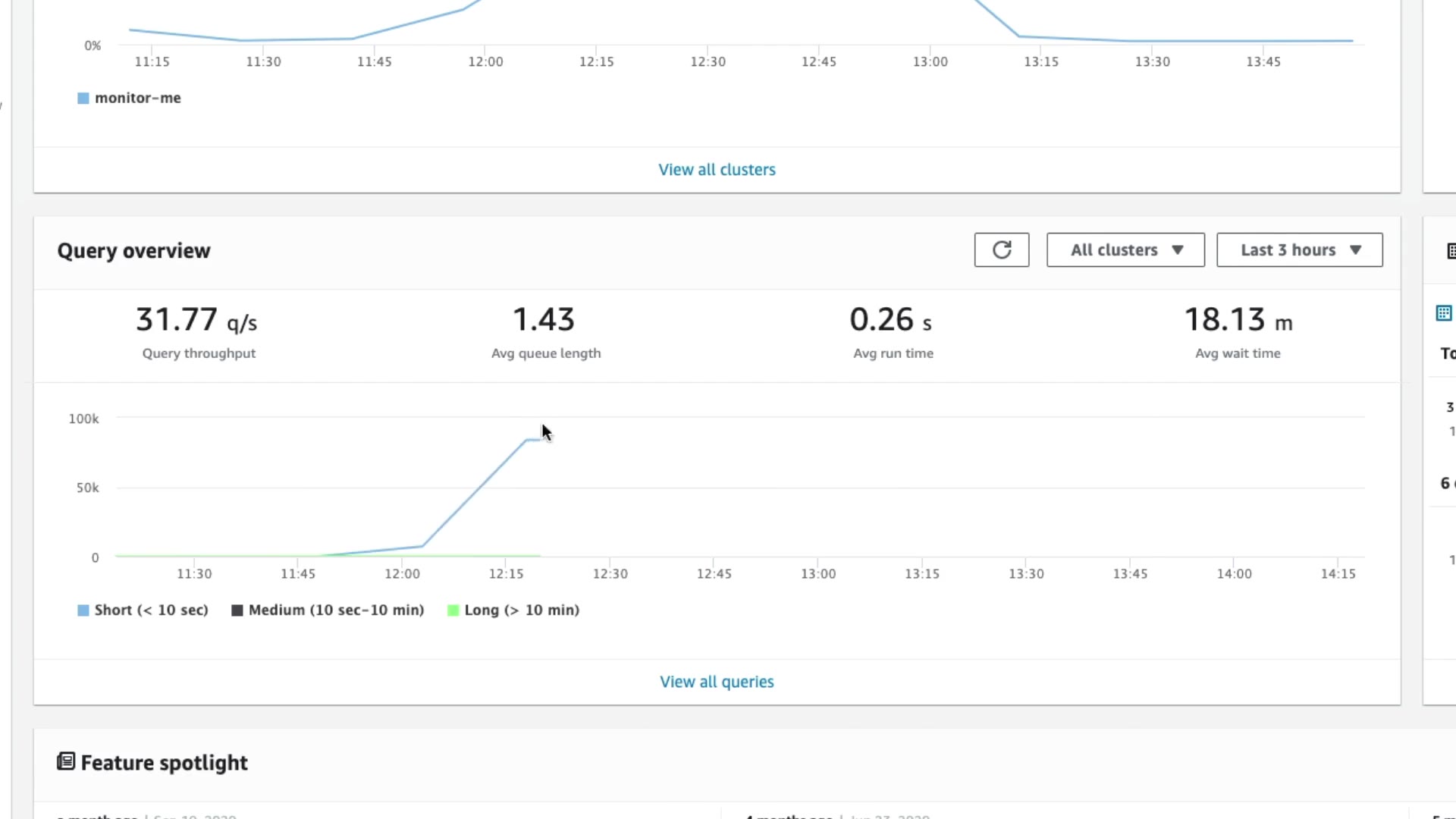1456x819 pixels.
Task: Toggle the Short (< 10 sec) legend series
Action: click(143, 610)
